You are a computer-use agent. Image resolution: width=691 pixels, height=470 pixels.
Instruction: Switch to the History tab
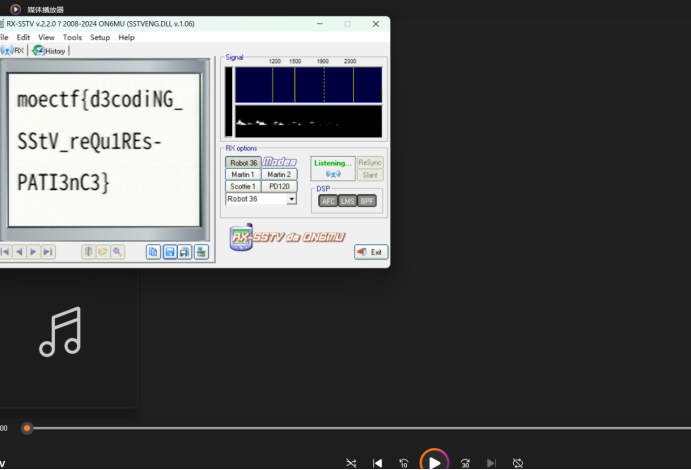pos(50,50)
